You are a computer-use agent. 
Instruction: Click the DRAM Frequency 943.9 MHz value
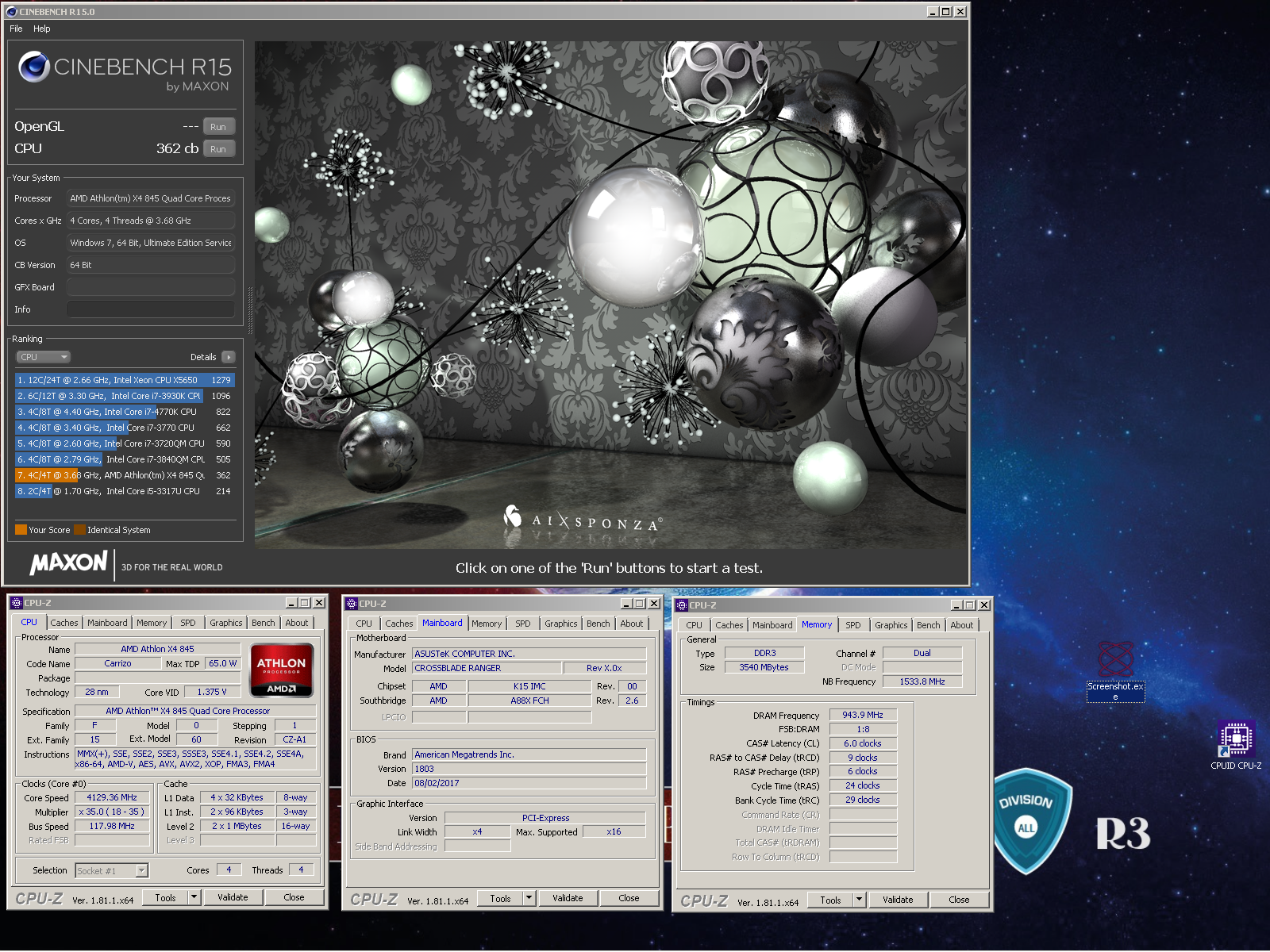point(863,716)
